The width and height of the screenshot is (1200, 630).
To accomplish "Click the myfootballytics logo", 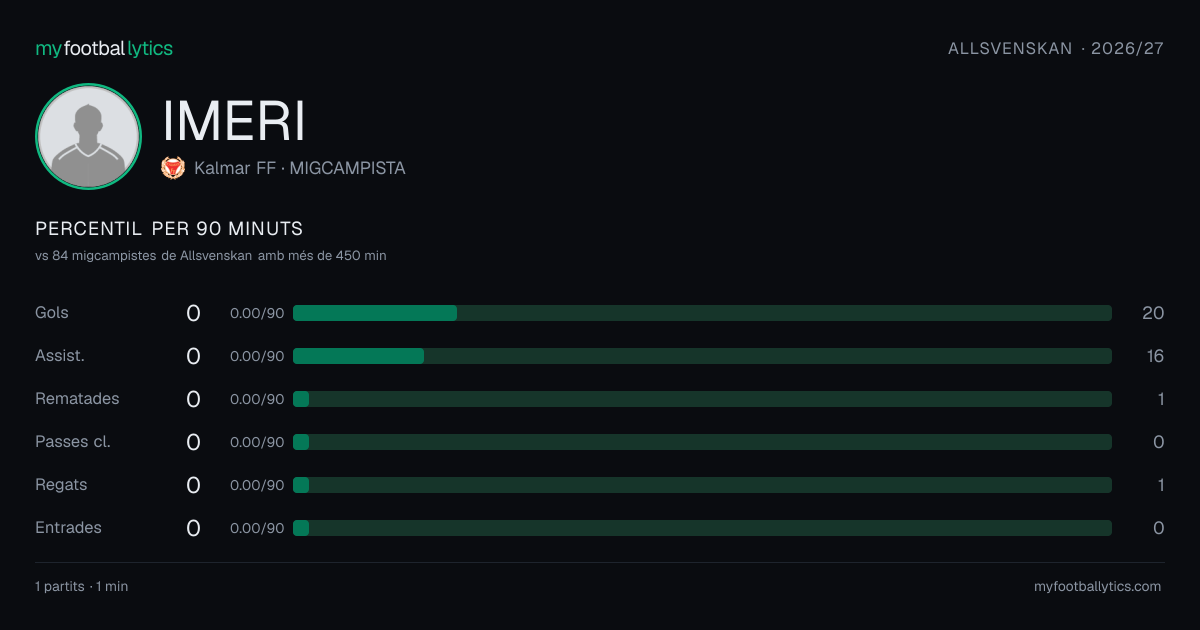I will 104,48.
